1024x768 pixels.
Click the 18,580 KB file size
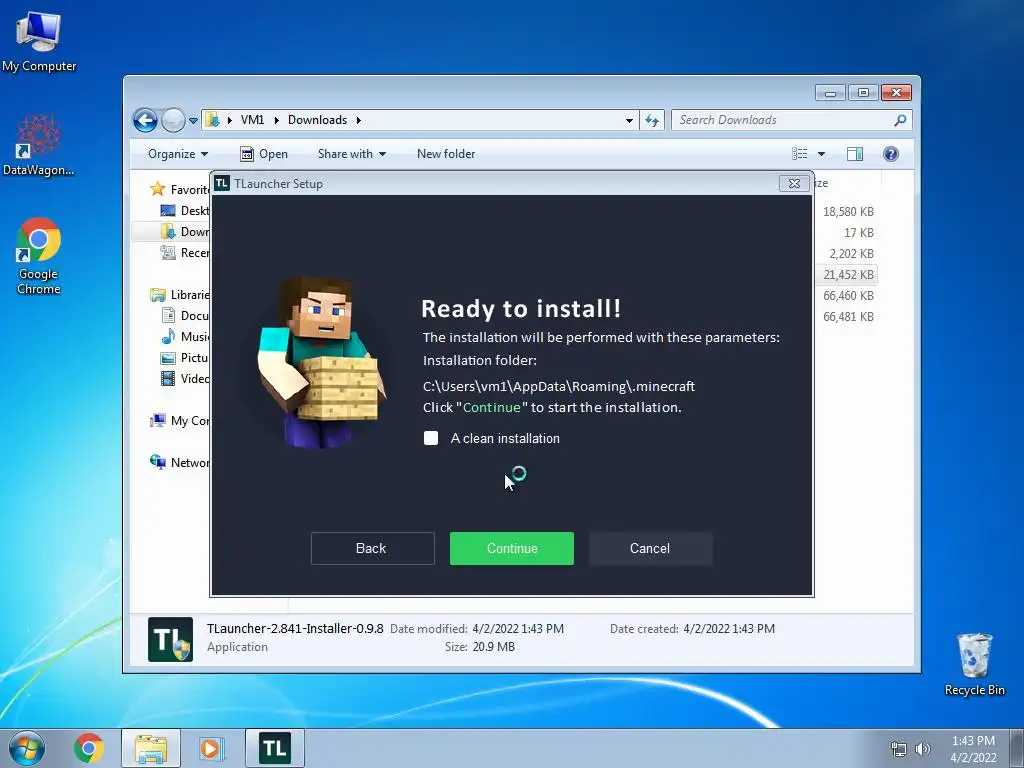click(848, 212)
